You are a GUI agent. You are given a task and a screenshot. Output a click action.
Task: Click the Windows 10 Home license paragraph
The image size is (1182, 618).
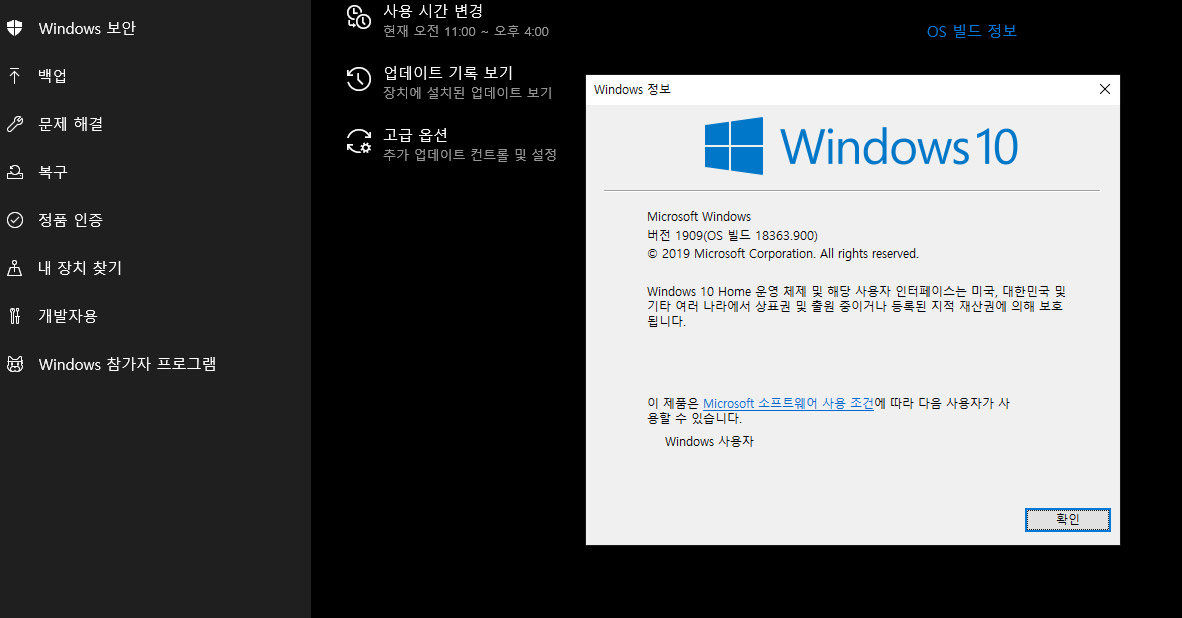pos(856,306)
